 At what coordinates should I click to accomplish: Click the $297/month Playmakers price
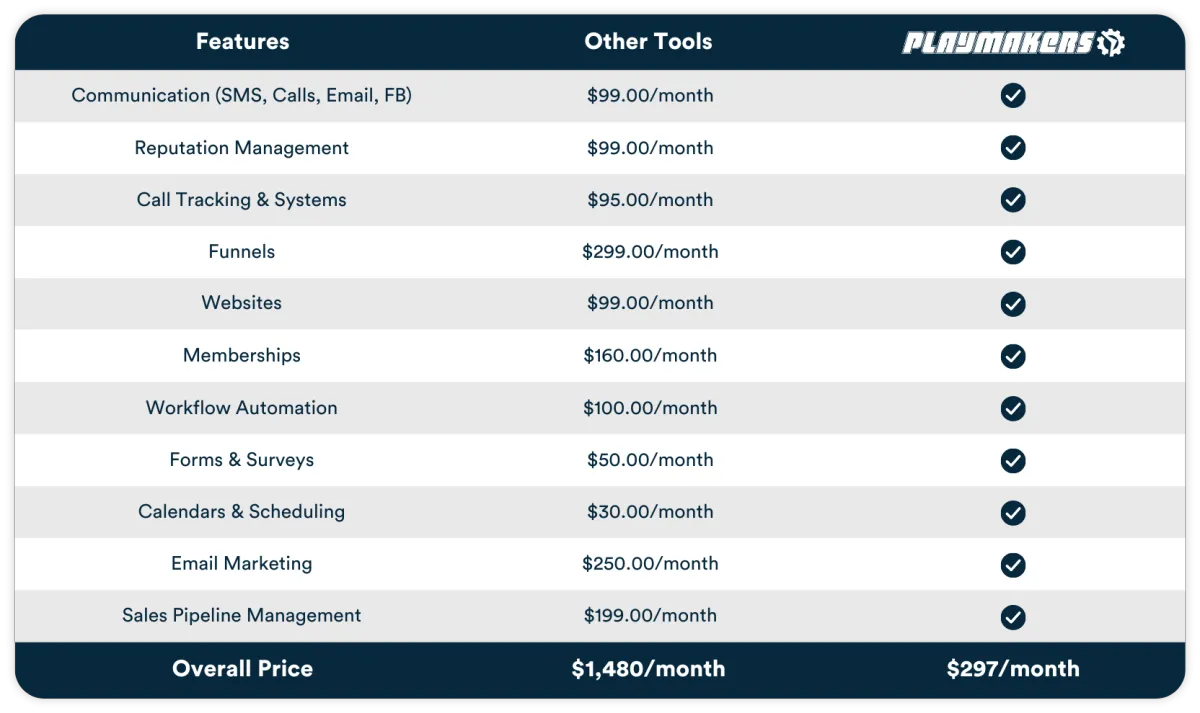pos(1013,669)
